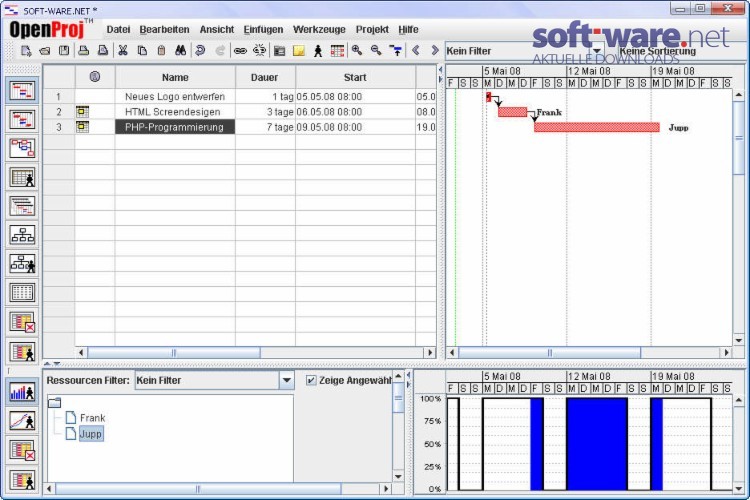Click the task table horizontal scrollbar
The width and height of the screenshot is (750, 500).
click(174, 353)
